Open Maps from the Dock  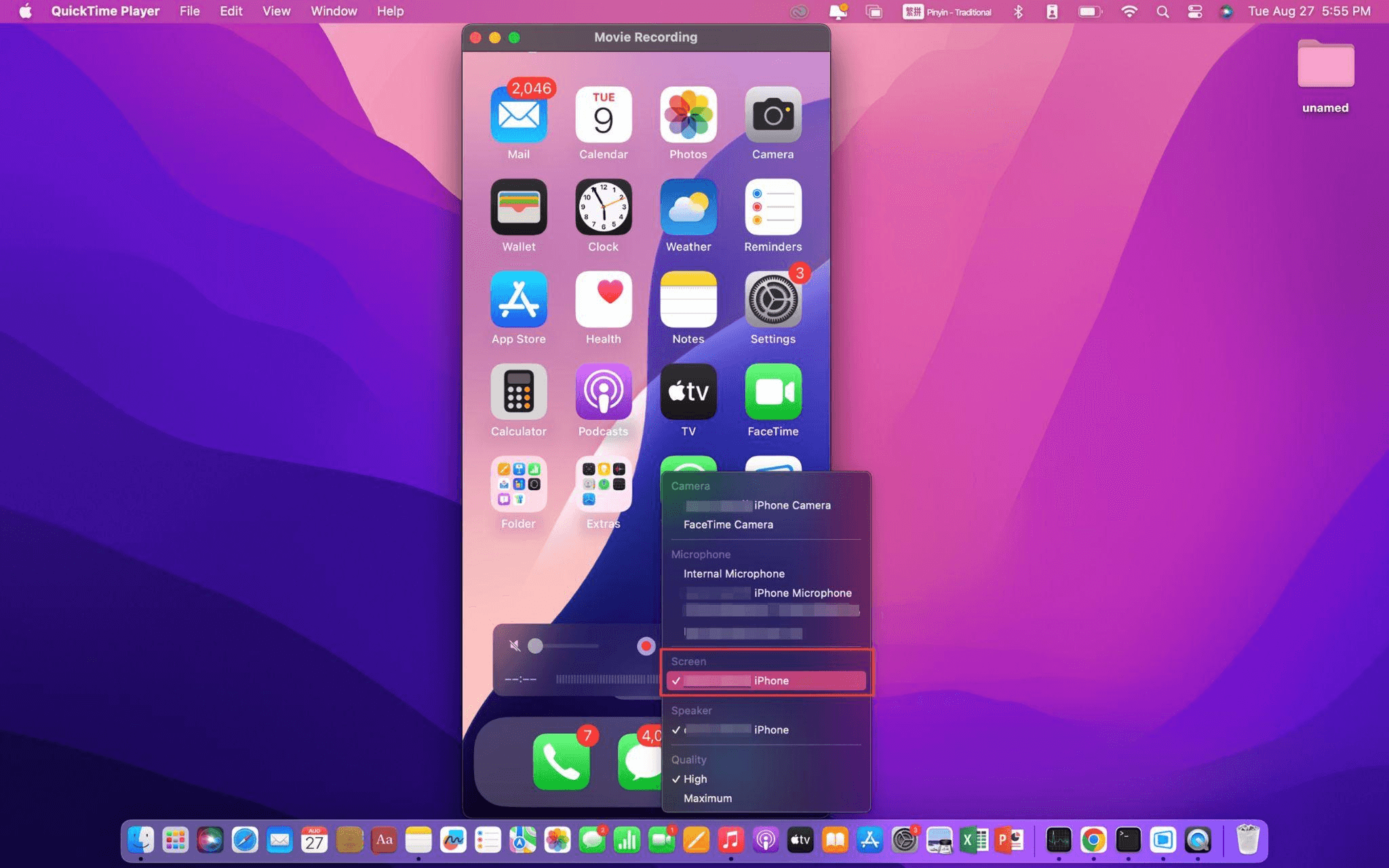click(x=522, y=840)
